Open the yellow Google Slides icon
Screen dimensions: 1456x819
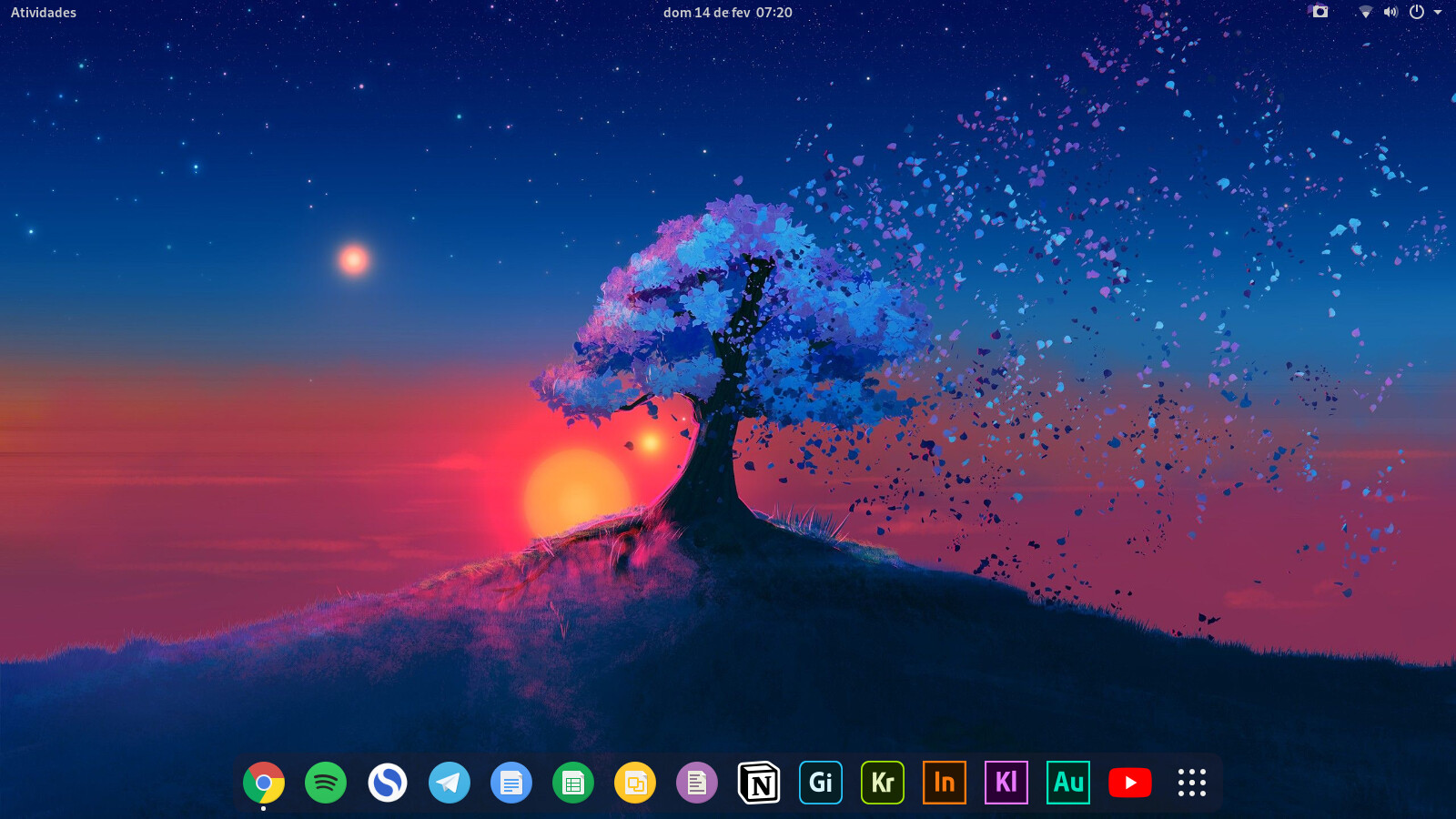point(635,783)
